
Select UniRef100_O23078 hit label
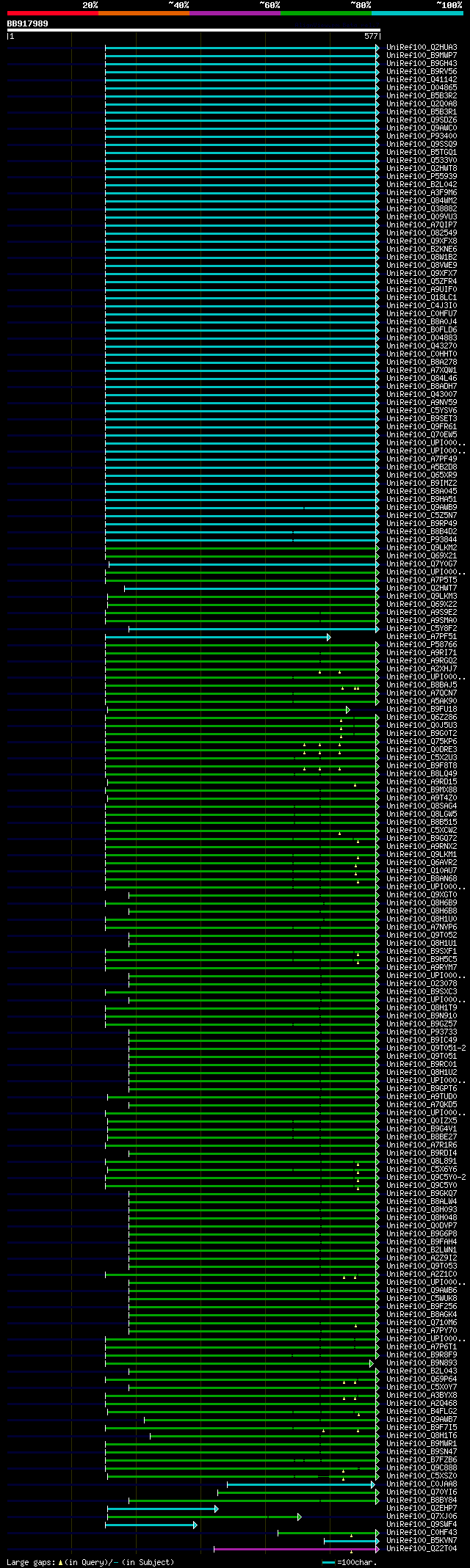[x=422, y=984]
